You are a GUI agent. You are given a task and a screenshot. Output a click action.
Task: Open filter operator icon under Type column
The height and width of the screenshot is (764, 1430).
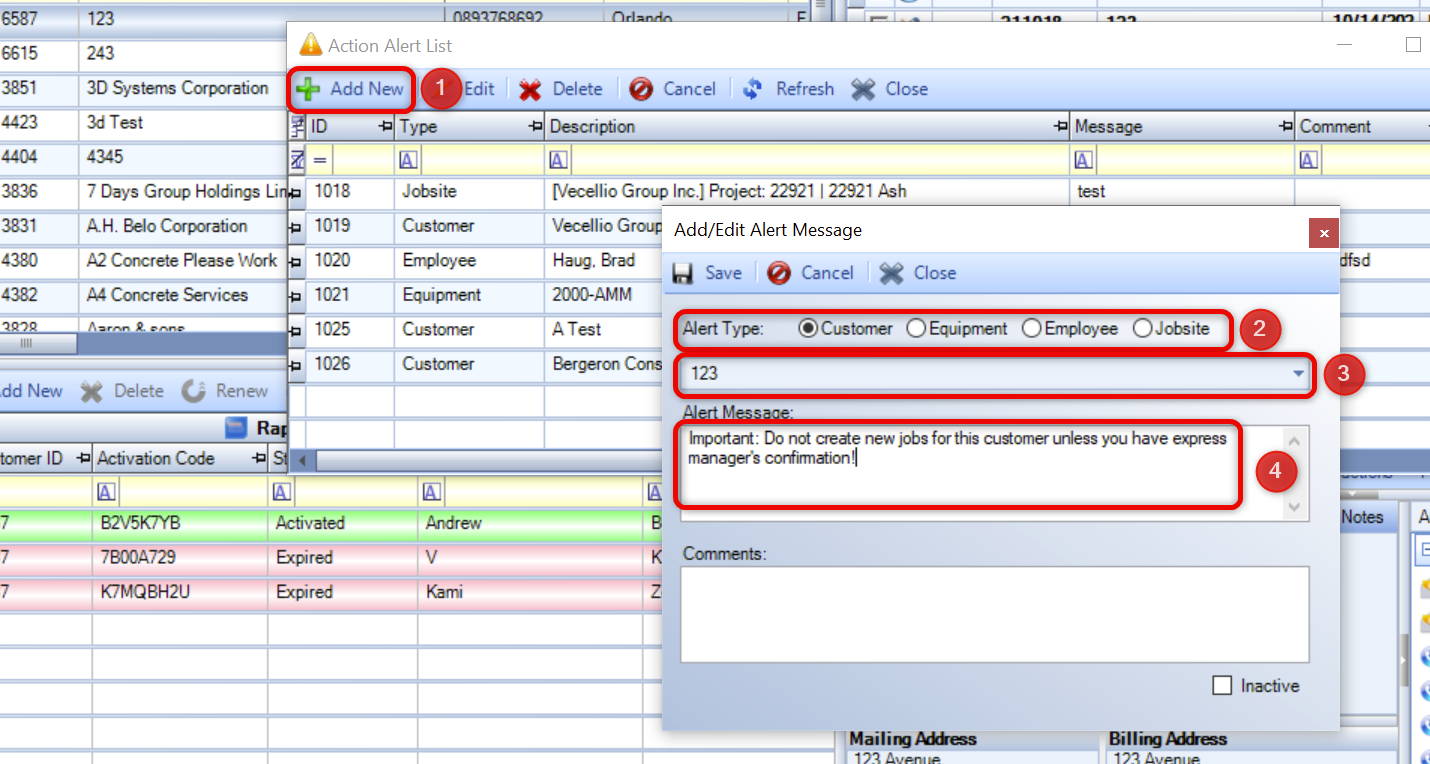408,160
